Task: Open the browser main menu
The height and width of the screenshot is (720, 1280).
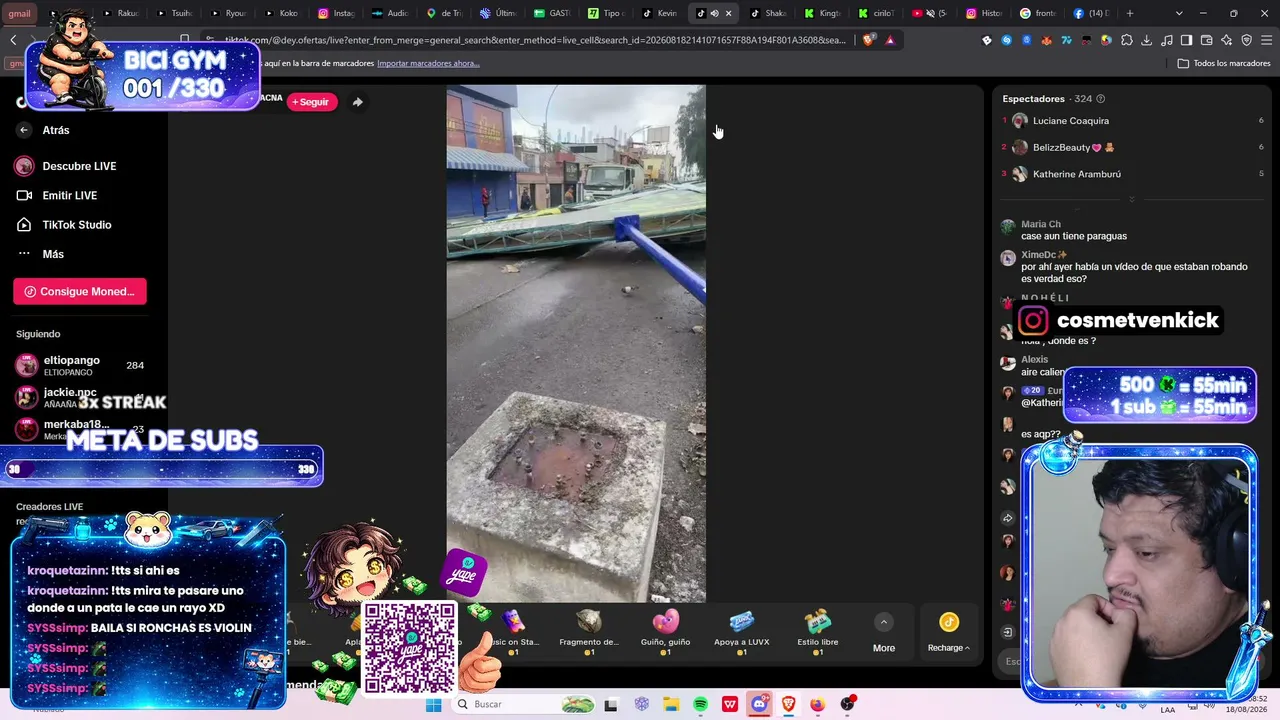Action: point(1266,40)
